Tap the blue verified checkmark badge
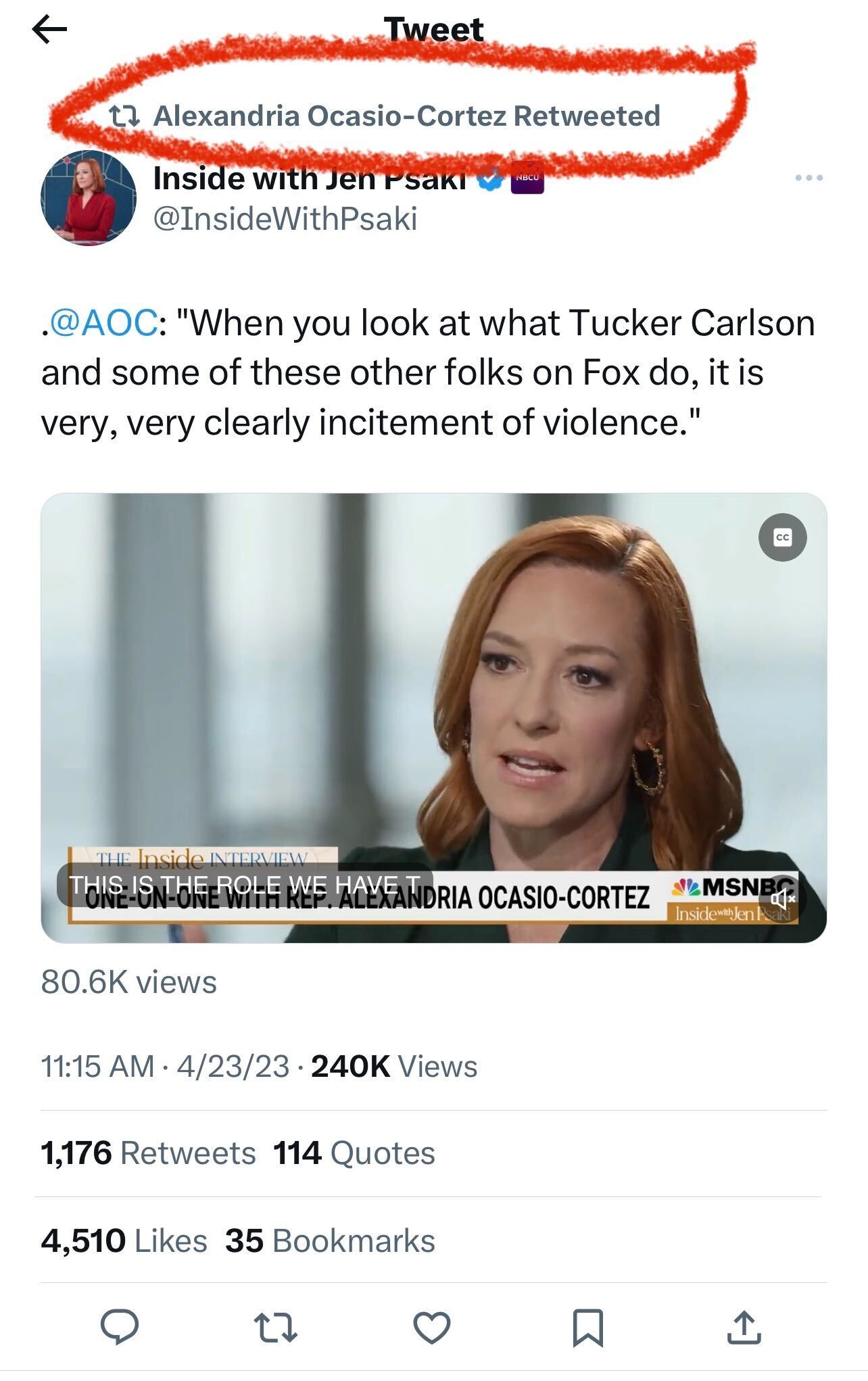 [x=491, y=178]
